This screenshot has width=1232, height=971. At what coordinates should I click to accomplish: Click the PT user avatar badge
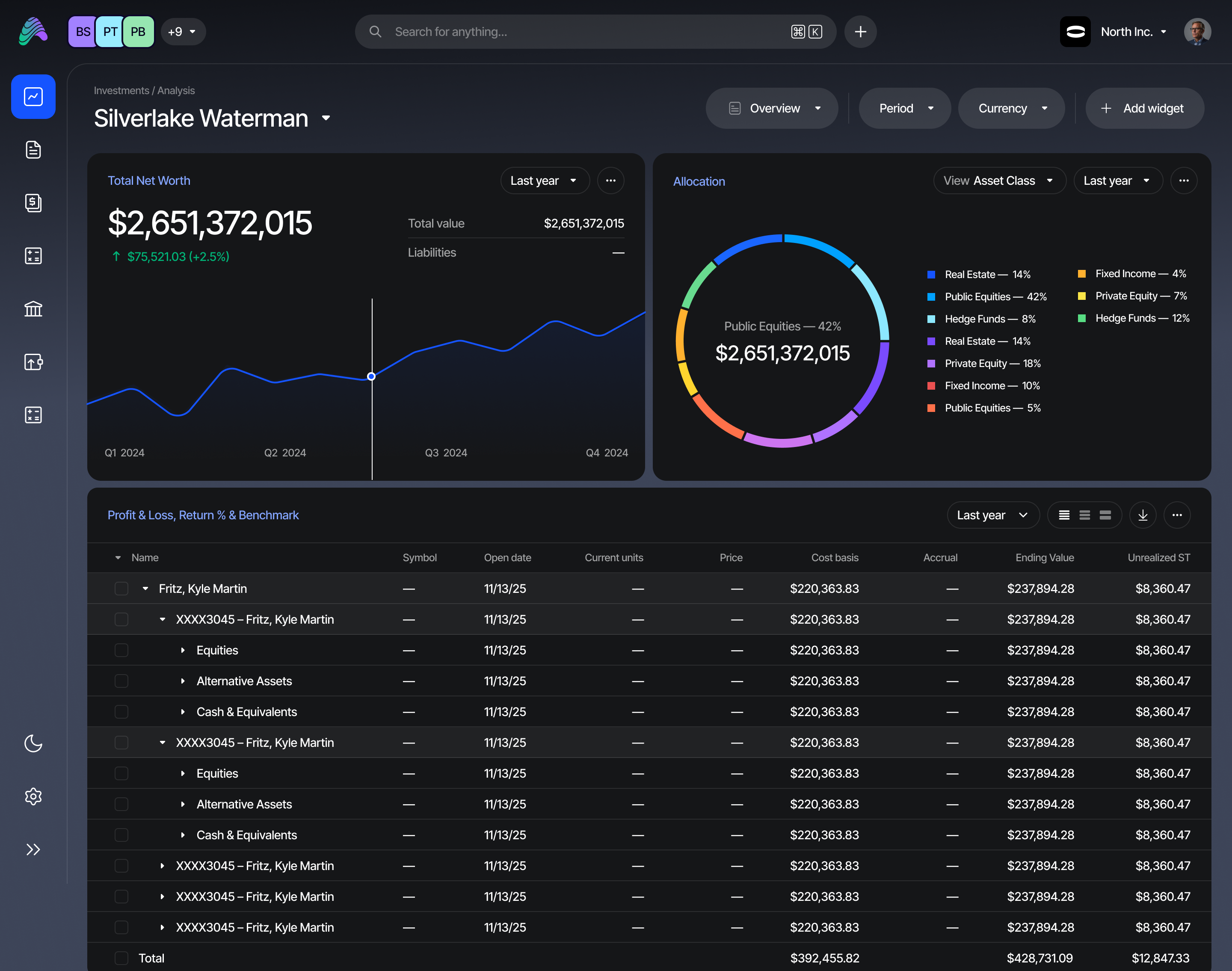coord(110,32)
